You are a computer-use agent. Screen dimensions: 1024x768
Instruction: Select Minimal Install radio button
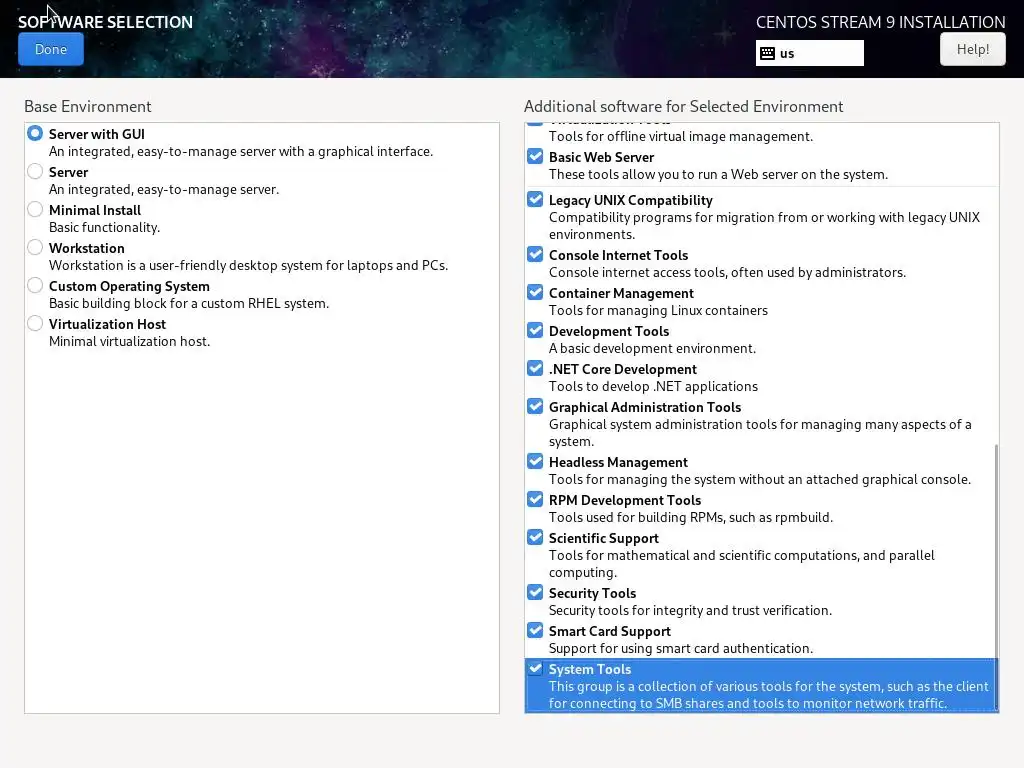36,210
